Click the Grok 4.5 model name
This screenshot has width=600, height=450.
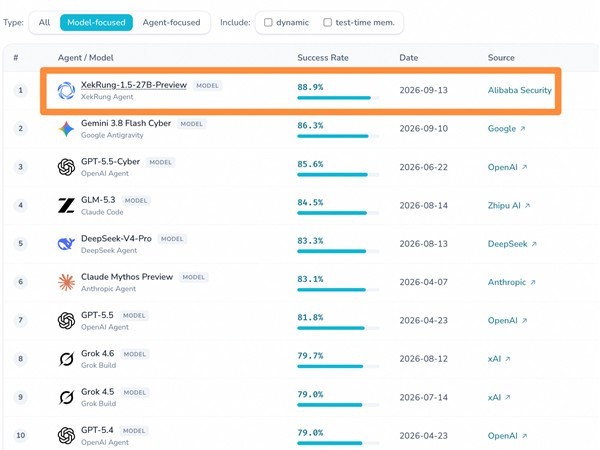click(98, 392)
